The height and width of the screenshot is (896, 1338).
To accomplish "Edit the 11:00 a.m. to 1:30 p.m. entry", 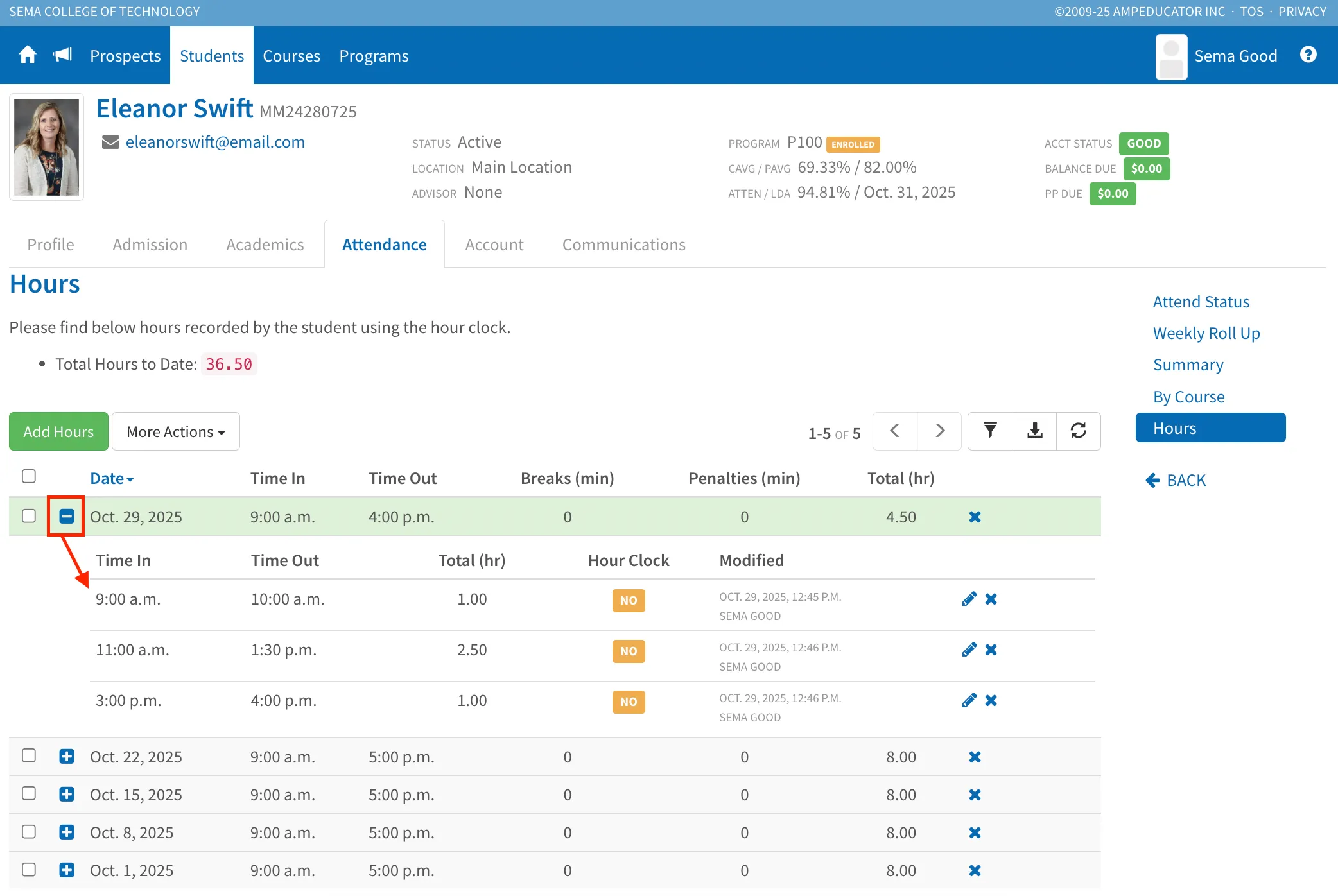I will coord(969,650).
